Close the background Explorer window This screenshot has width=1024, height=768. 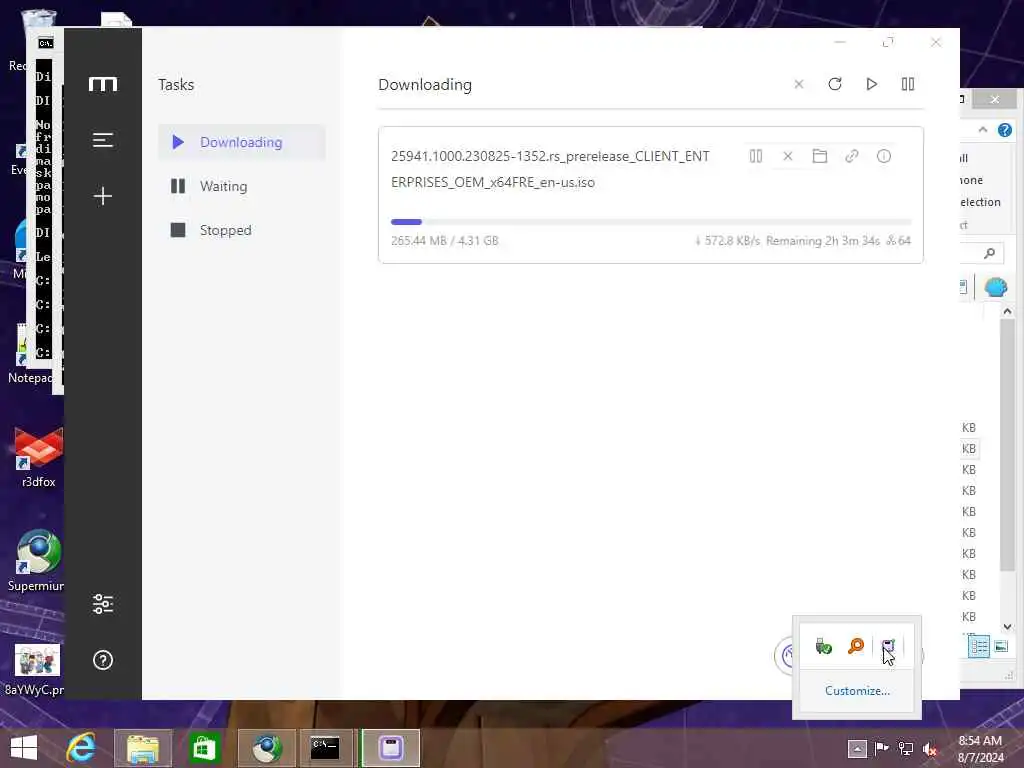point(994,99)
